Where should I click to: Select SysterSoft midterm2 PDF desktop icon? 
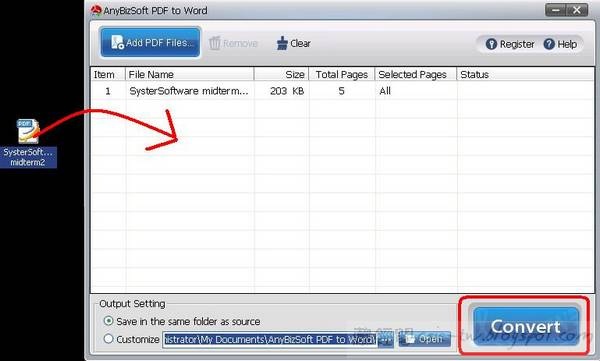coord(28,143)
